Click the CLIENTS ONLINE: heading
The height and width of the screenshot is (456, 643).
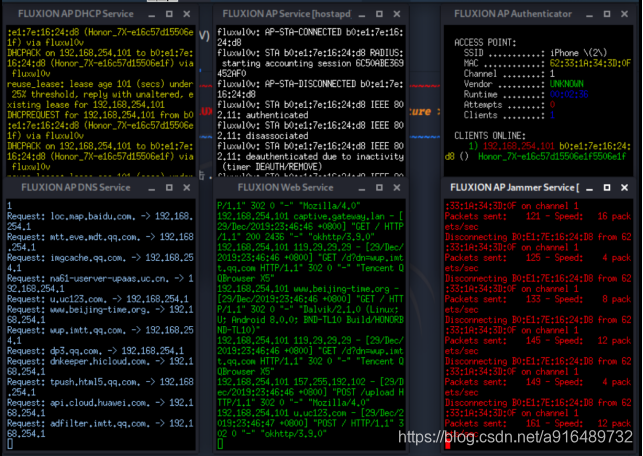coord(490,136)
